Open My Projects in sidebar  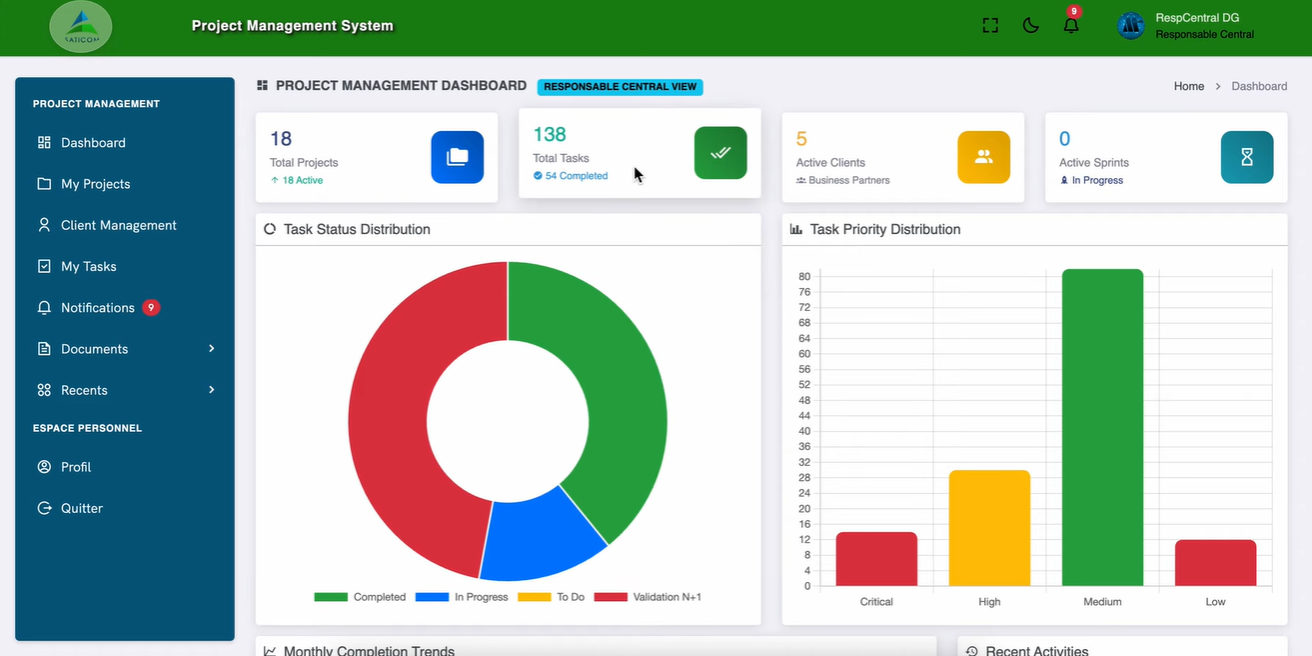point(95,184)
